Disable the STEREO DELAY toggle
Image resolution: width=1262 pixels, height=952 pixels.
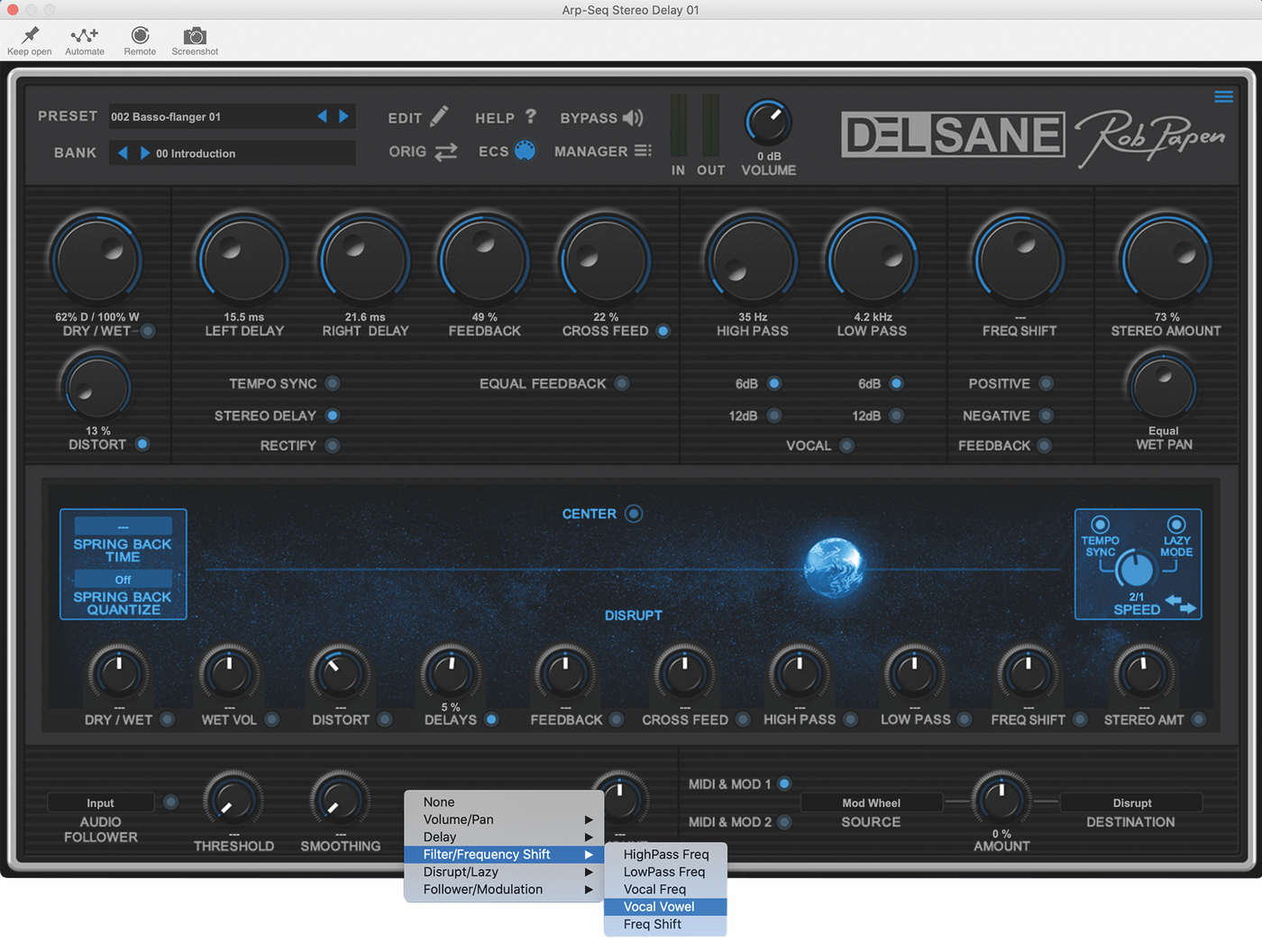(x=333, y=416)
